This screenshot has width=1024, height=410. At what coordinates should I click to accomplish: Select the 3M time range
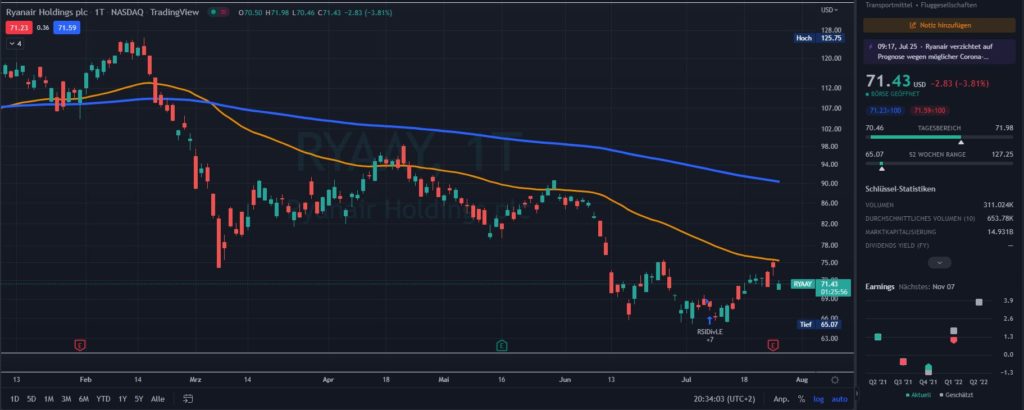[66, 399]
